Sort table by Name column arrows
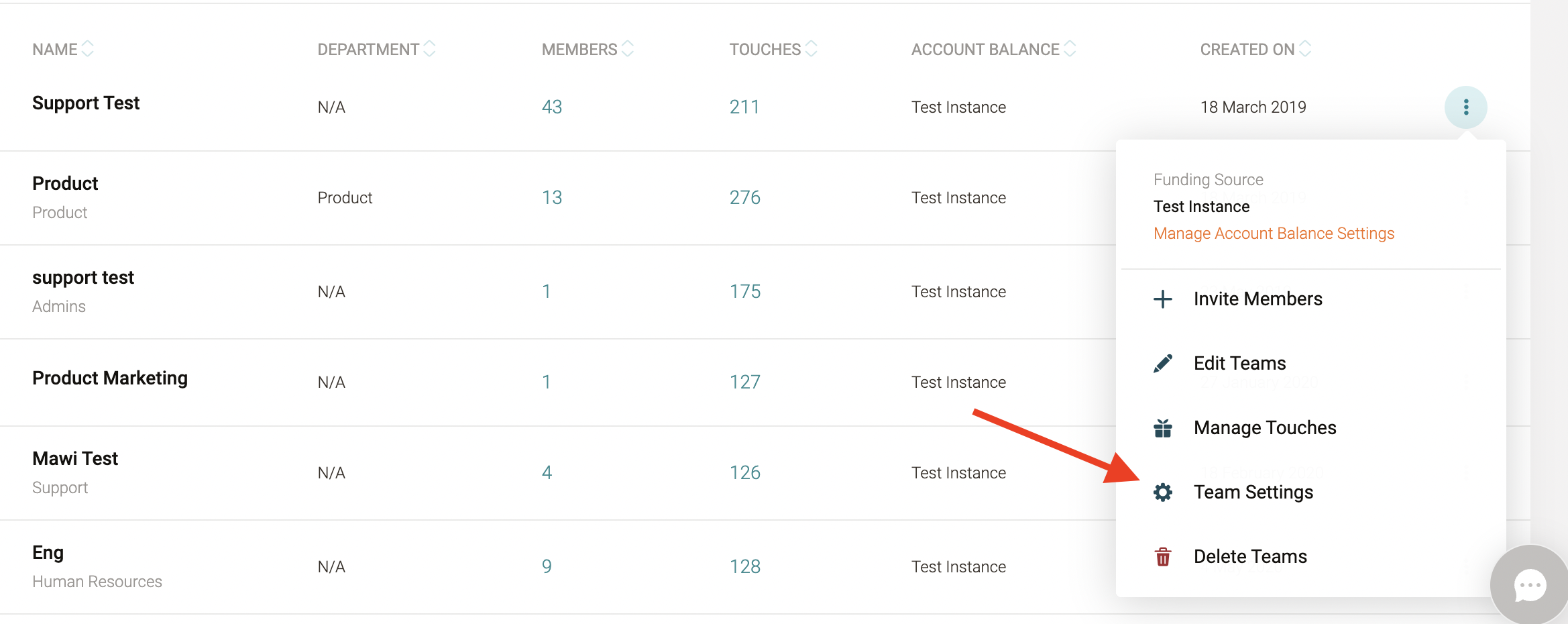 tap(87, 49)
